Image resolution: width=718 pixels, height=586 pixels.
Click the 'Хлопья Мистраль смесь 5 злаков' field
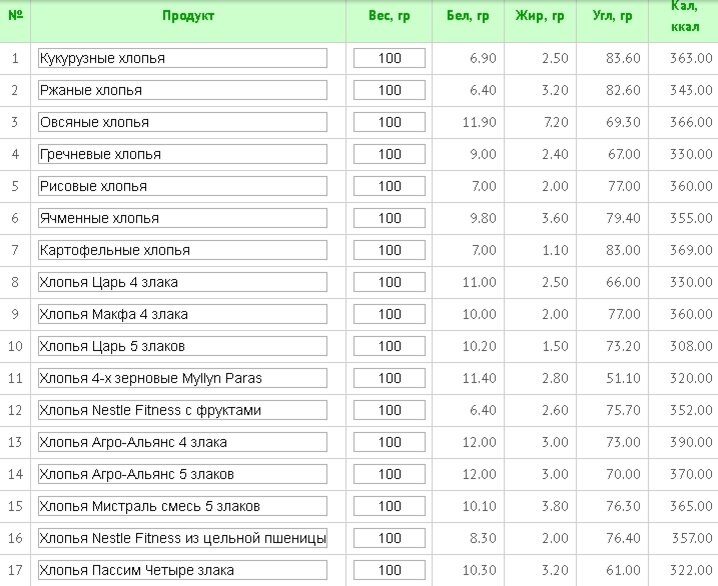[x=183, y=506]
